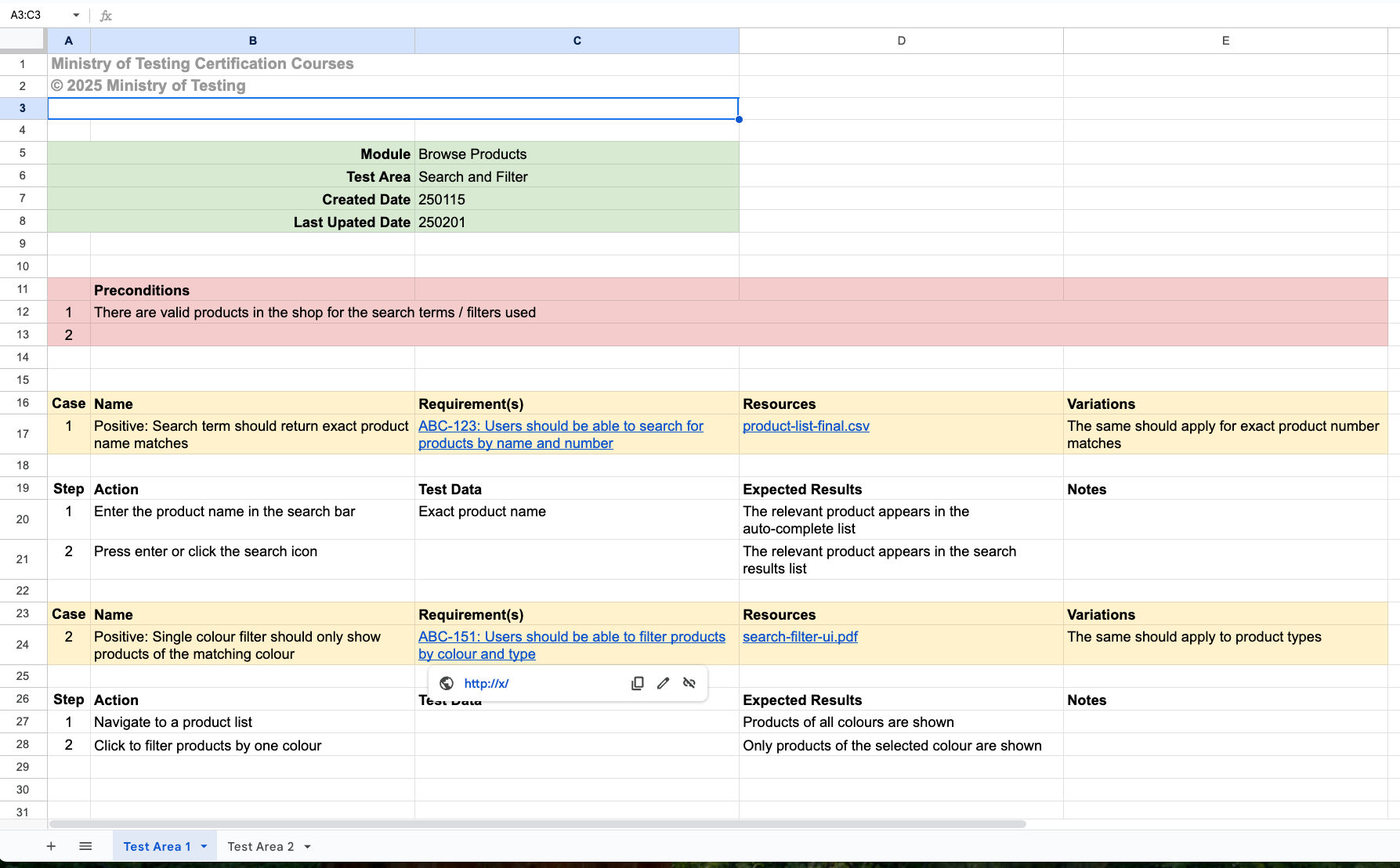Open the ABC-123 requirement link
Viewport: 1400px width, 868px height.
coord(561,434)
